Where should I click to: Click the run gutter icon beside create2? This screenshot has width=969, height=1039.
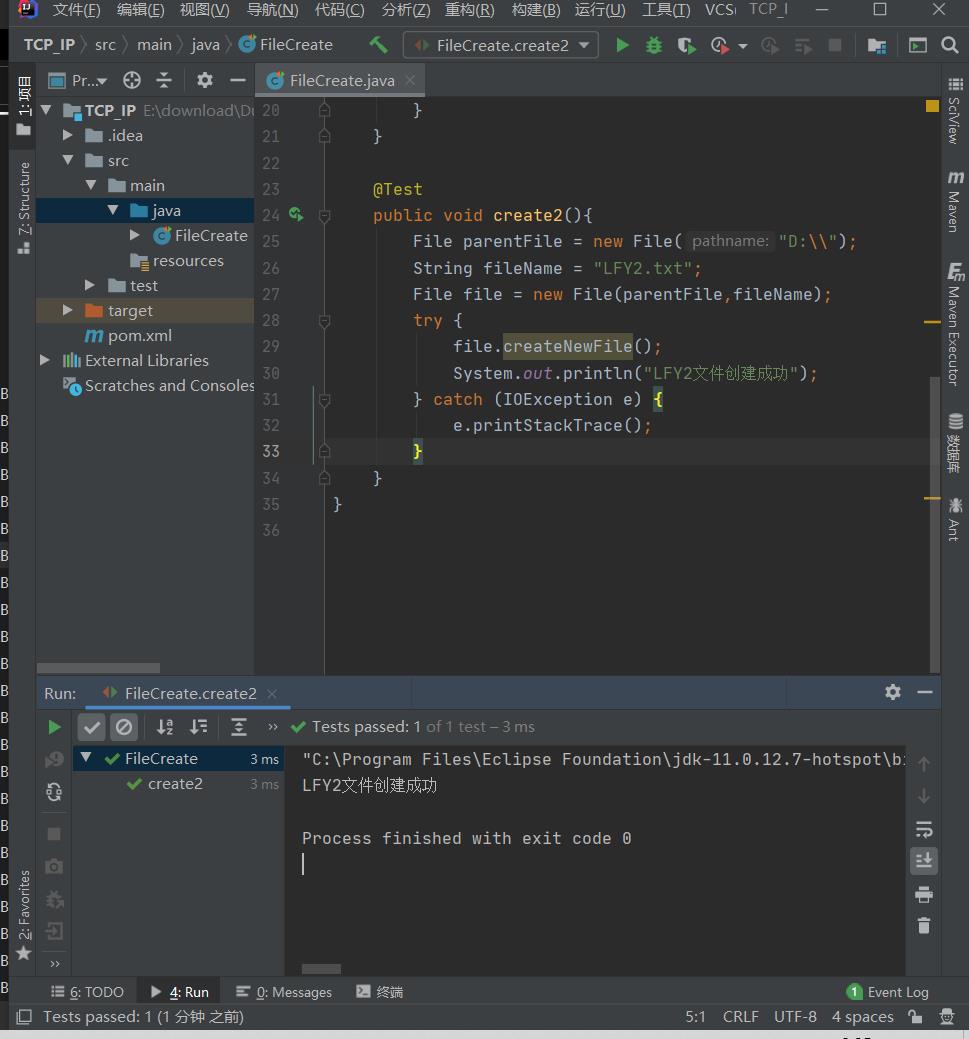[x=296, y=215]
